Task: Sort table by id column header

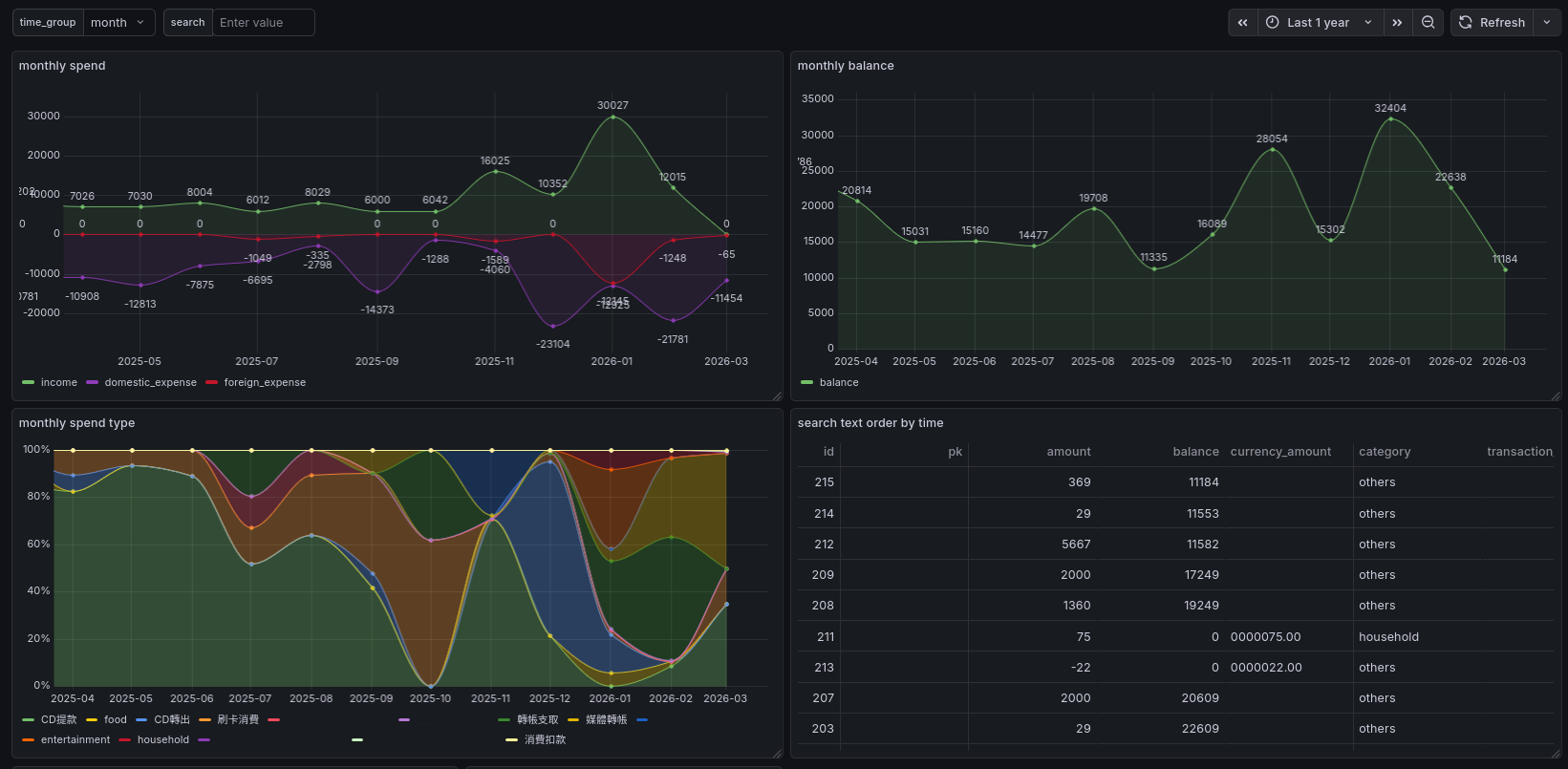Action: pyautogui.click(x=828, y=452)
